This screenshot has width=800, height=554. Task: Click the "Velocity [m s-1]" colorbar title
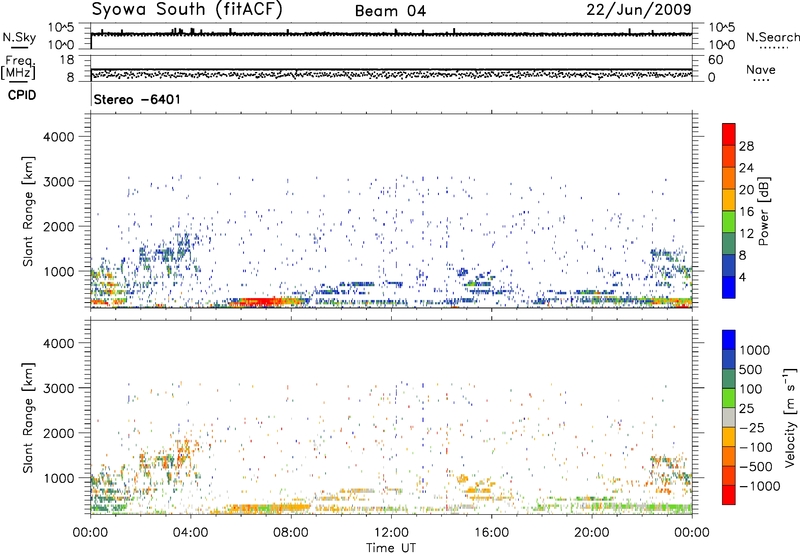coord(790,417)
